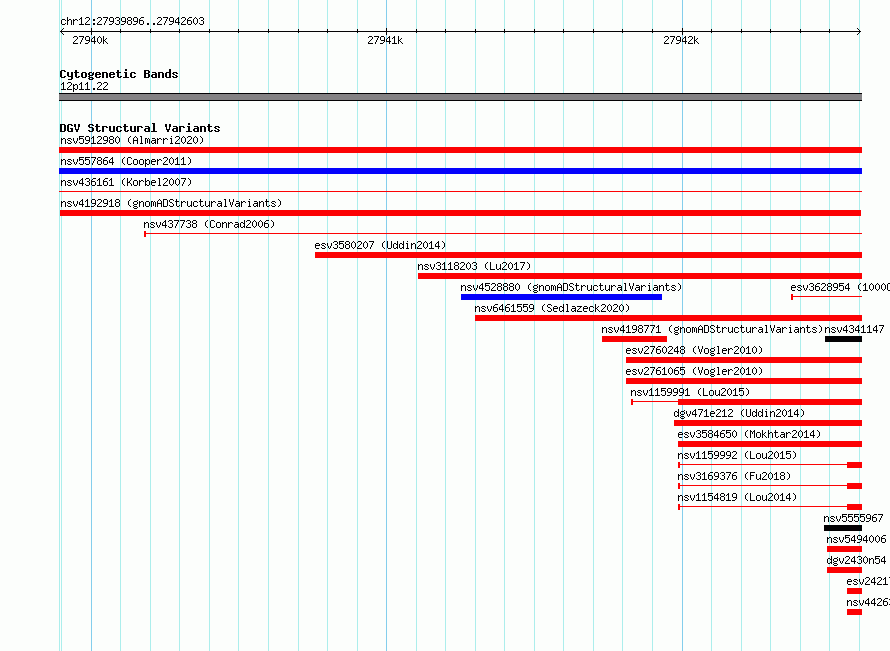This screenshot has width=890, height=651.
Task: Click the Cytogenetic Bands track title
Action: pyautogui.click(x=119, y=74)
